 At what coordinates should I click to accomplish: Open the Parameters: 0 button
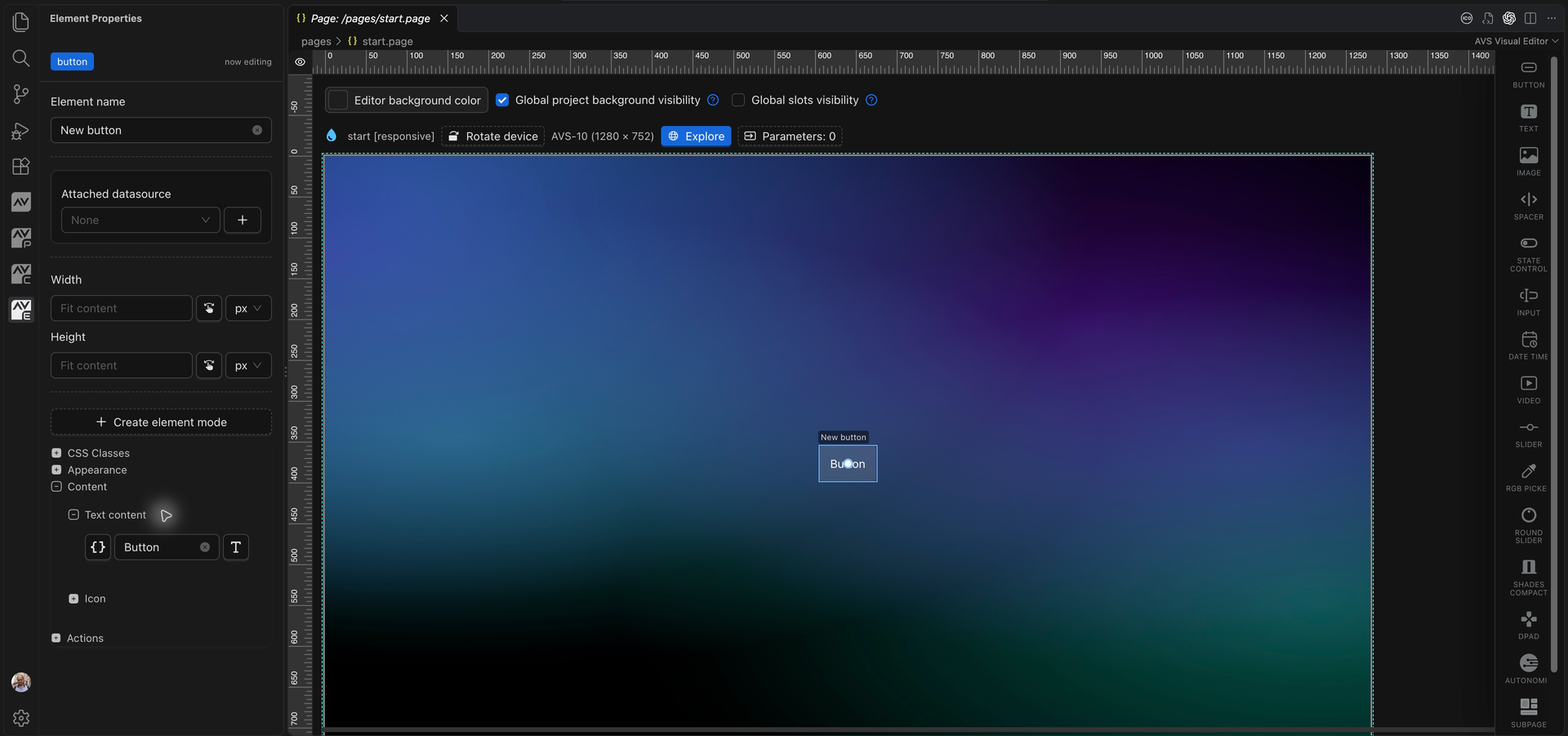790,136
